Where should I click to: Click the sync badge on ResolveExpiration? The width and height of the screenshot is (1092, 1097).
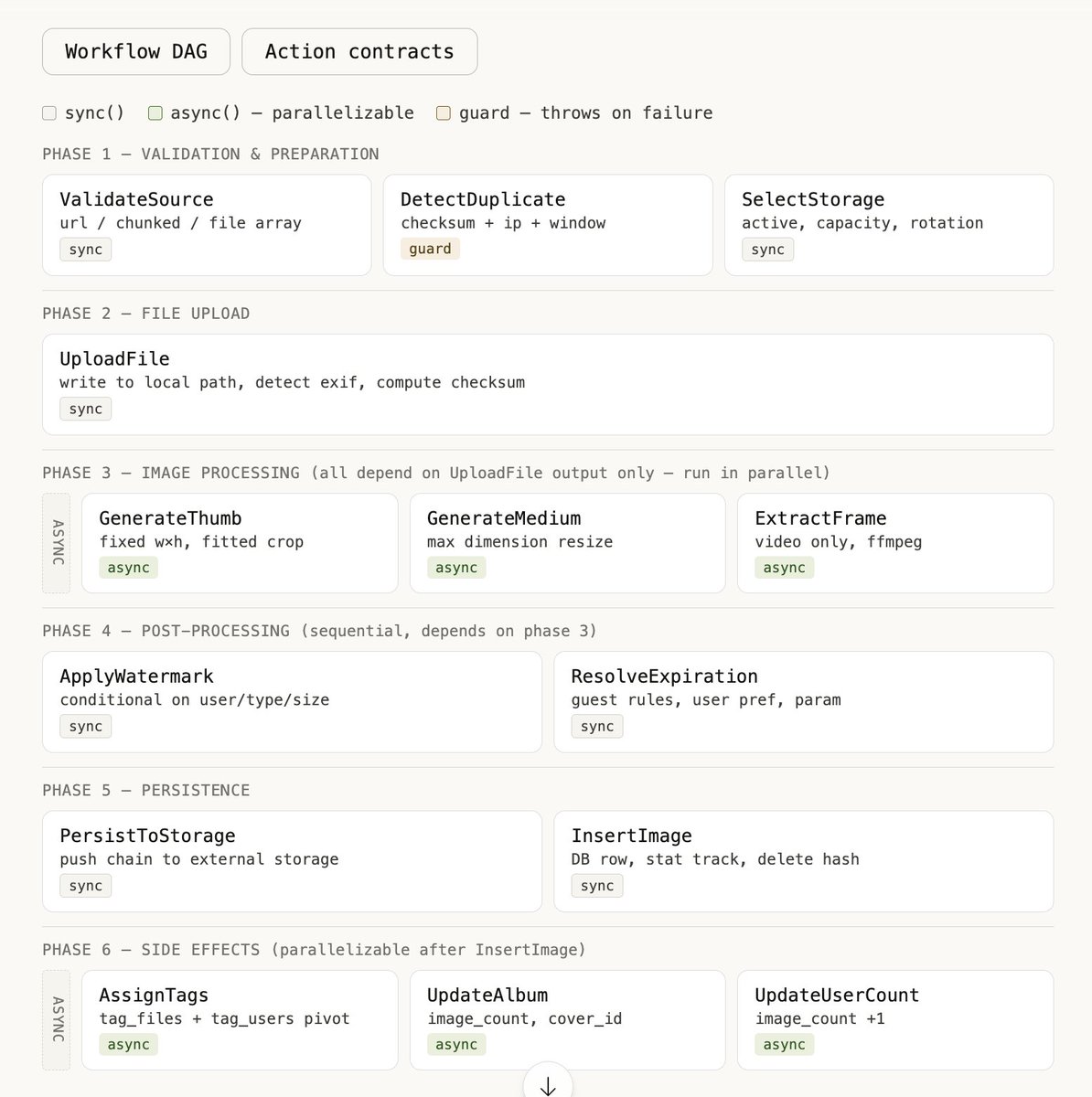597,727
